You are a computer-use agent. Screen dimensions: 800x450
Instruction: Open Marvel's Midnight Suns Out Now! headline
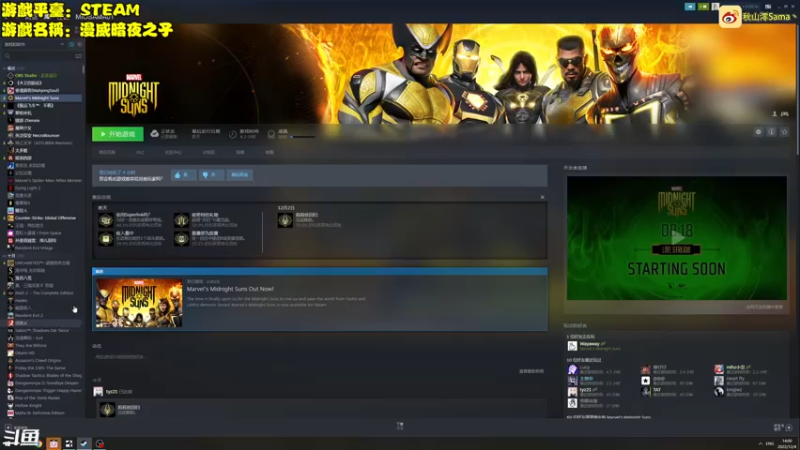pos(230,289)
